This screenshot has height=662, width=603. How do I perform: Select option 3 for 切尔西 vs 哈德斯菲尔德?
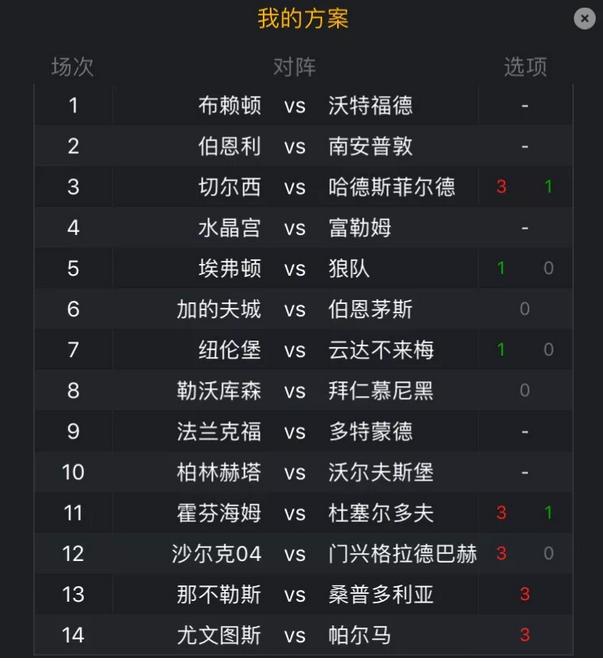pos(501,187)
